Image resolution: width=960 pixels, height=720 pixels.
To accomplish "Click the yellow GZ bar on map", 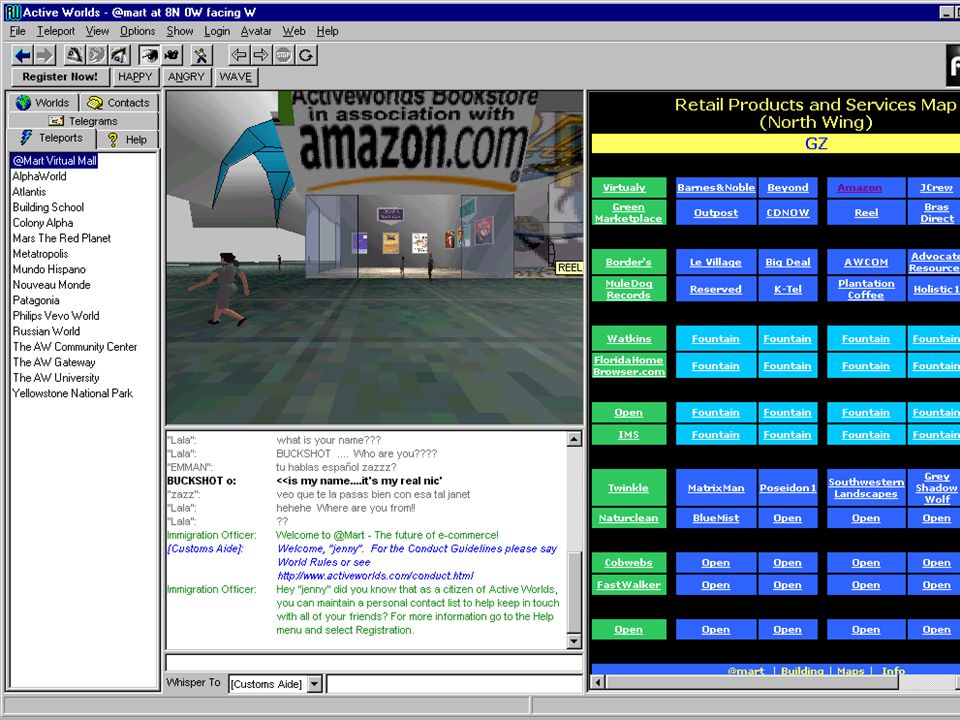I will tap(776, 143).
